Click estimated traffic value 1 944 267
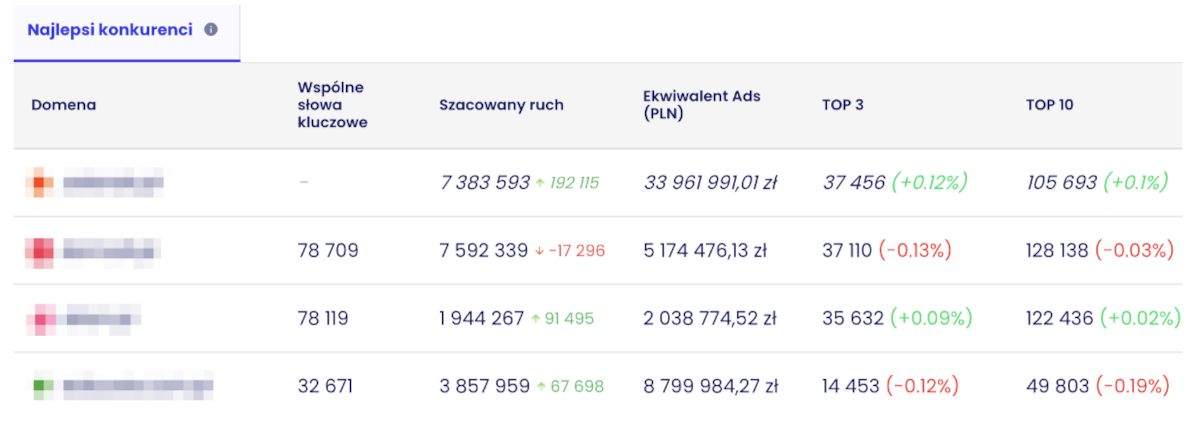 coord(481,319)
